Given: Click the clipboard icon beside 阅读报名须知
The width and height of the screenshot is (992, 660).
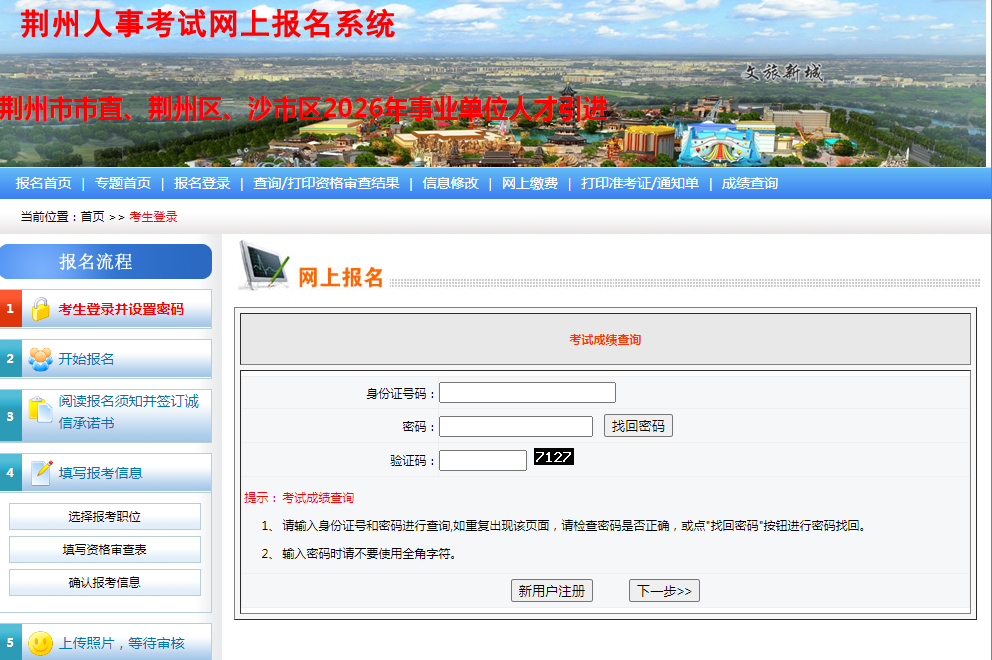Looking at the screenshot, I should [x=40, y=410].
